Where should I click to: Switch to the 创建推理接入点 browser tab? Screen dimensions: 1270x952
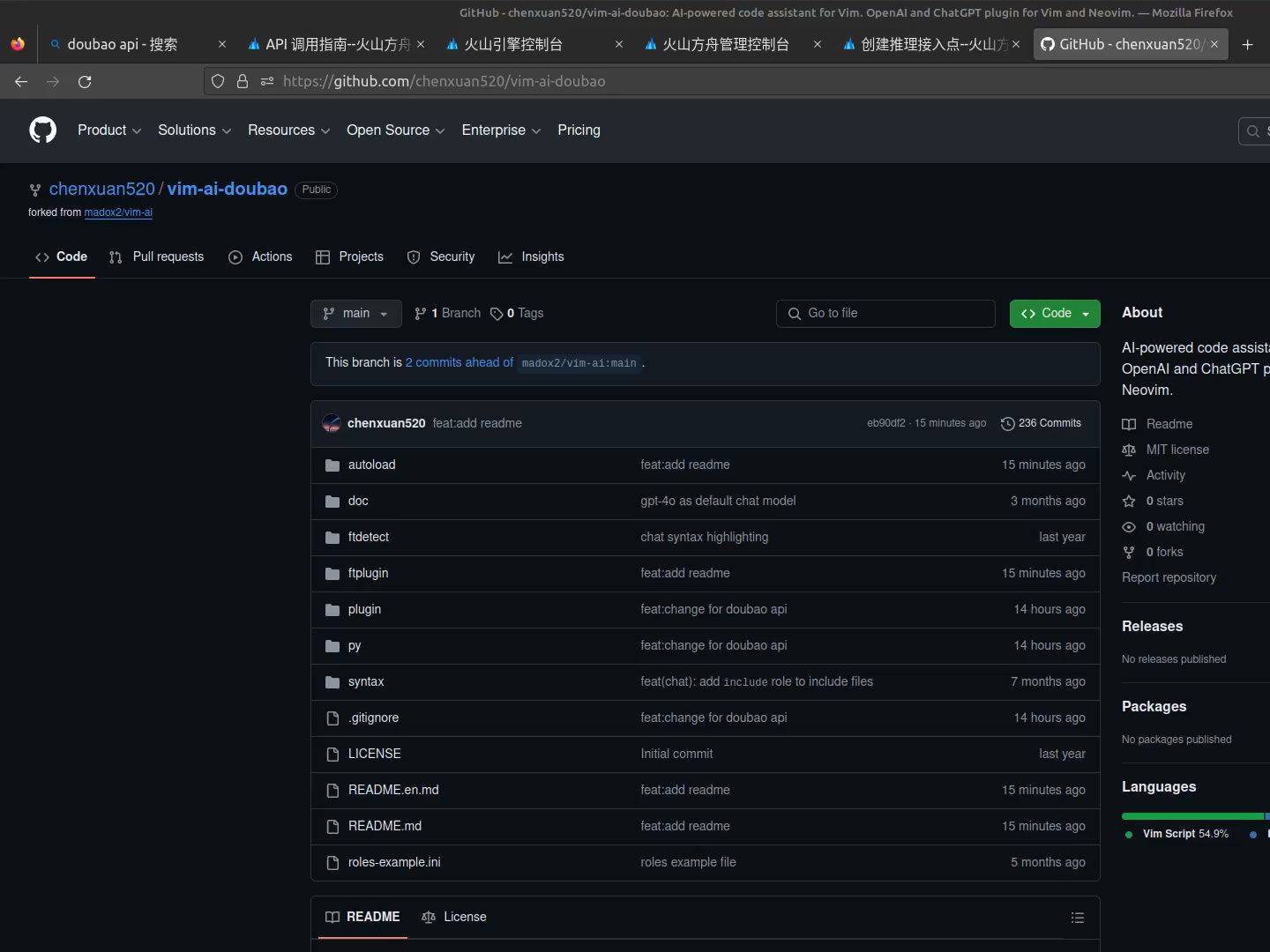pyautogui.click(x=931, y=44)
